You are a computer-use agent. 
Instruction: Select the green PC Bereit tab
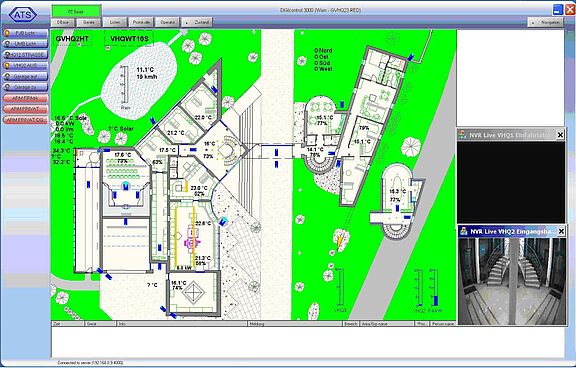pos(76,11)
